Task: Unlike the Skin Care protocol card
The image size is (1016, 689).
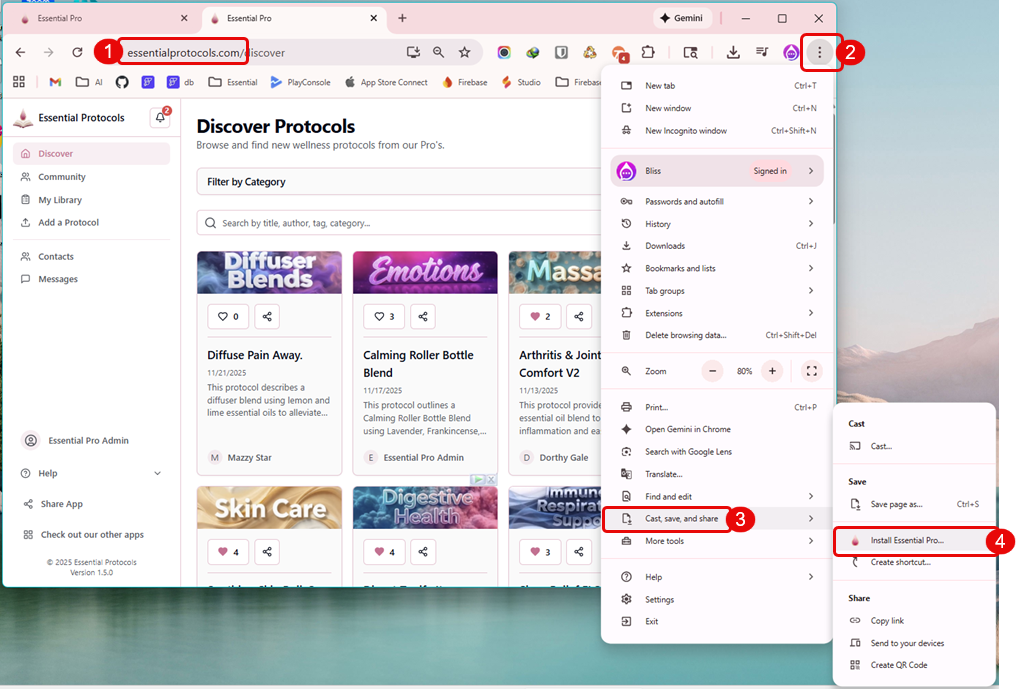Action: [x=228, y=551]
